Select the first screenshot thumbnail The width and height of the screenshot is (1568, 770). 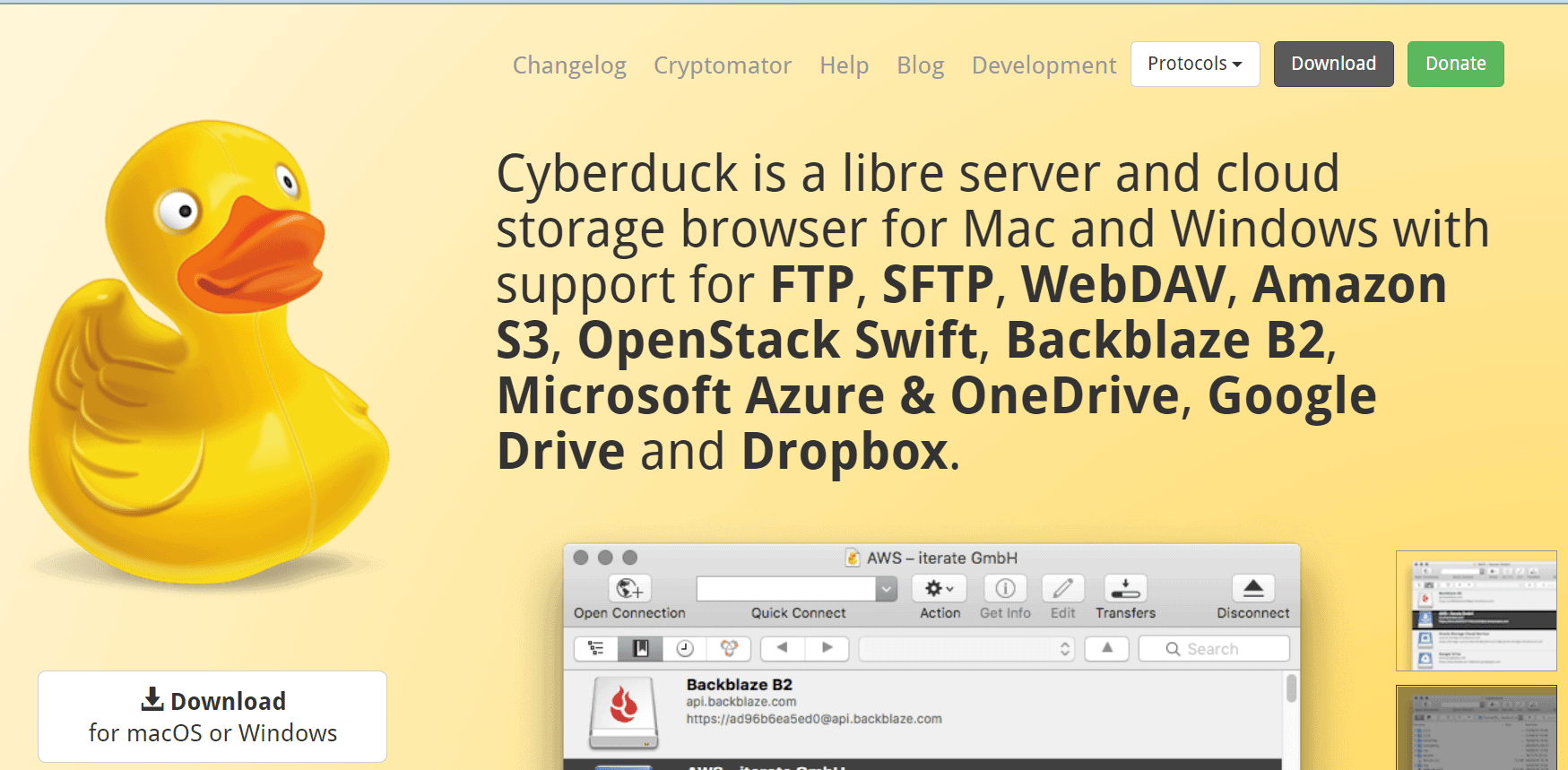point(1477,610)
